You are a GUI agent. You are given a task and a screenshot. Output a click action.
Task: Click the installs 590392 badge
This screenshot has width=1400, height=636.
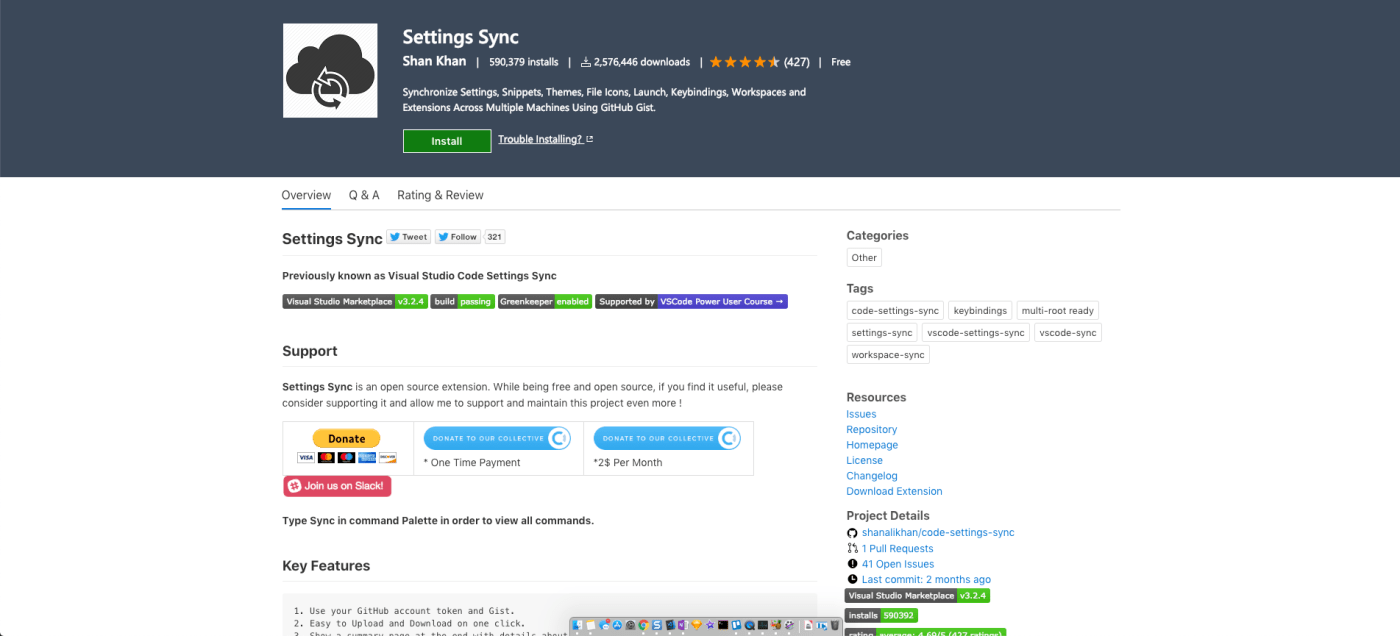[881, 616]
